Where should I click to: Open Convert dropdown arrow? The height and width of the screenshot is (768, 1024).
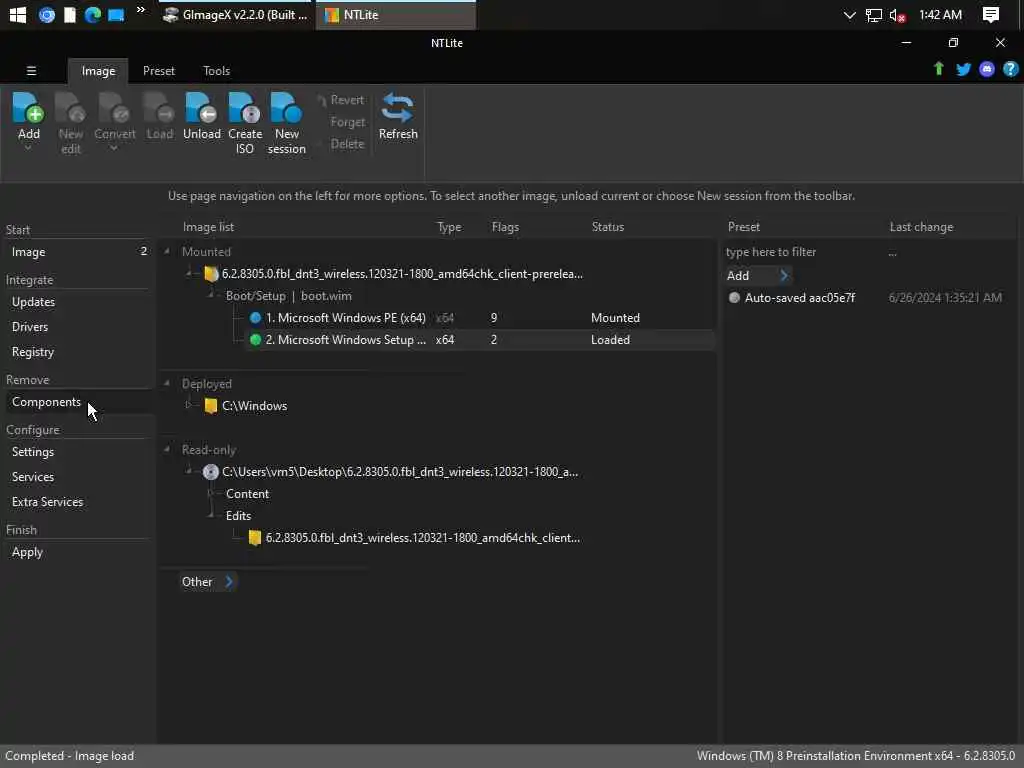click(114, 148)
